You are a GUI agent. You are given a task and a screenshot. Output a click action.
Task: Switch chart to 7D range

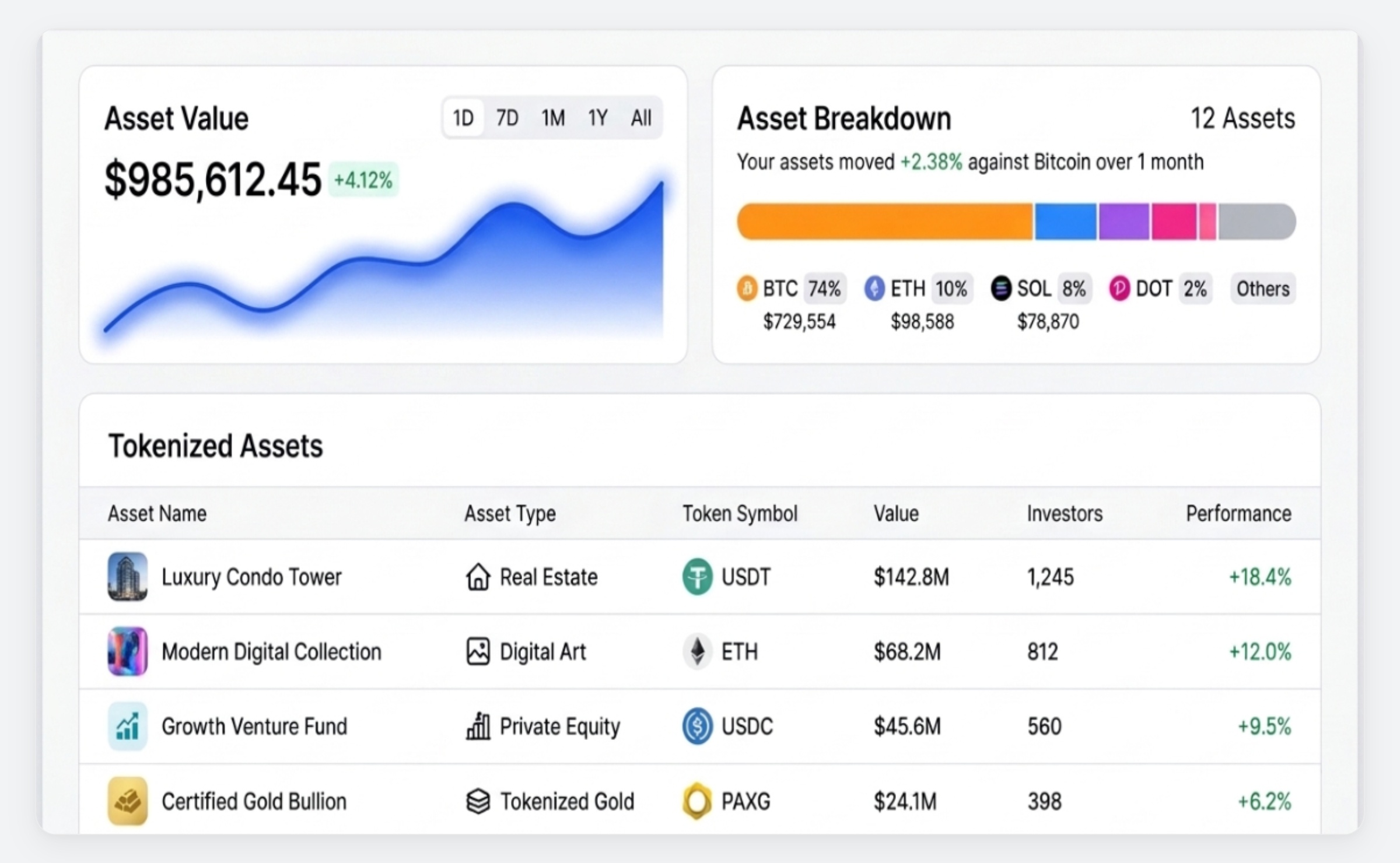pos(507,118)
